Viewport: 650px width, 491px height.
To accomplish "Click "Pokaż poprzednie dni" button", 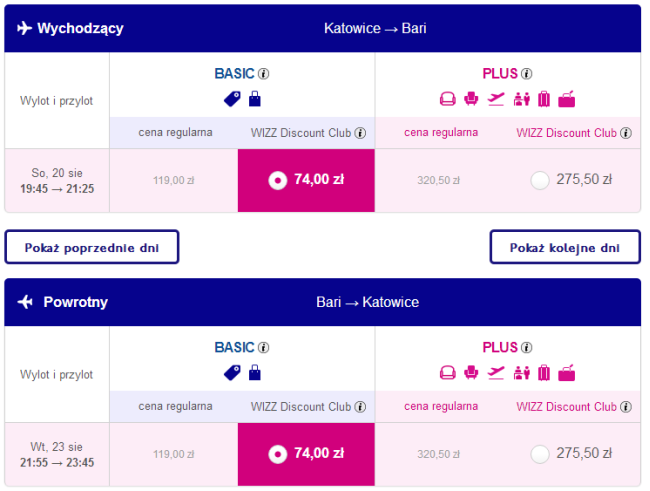I will (x=92, y=247).
